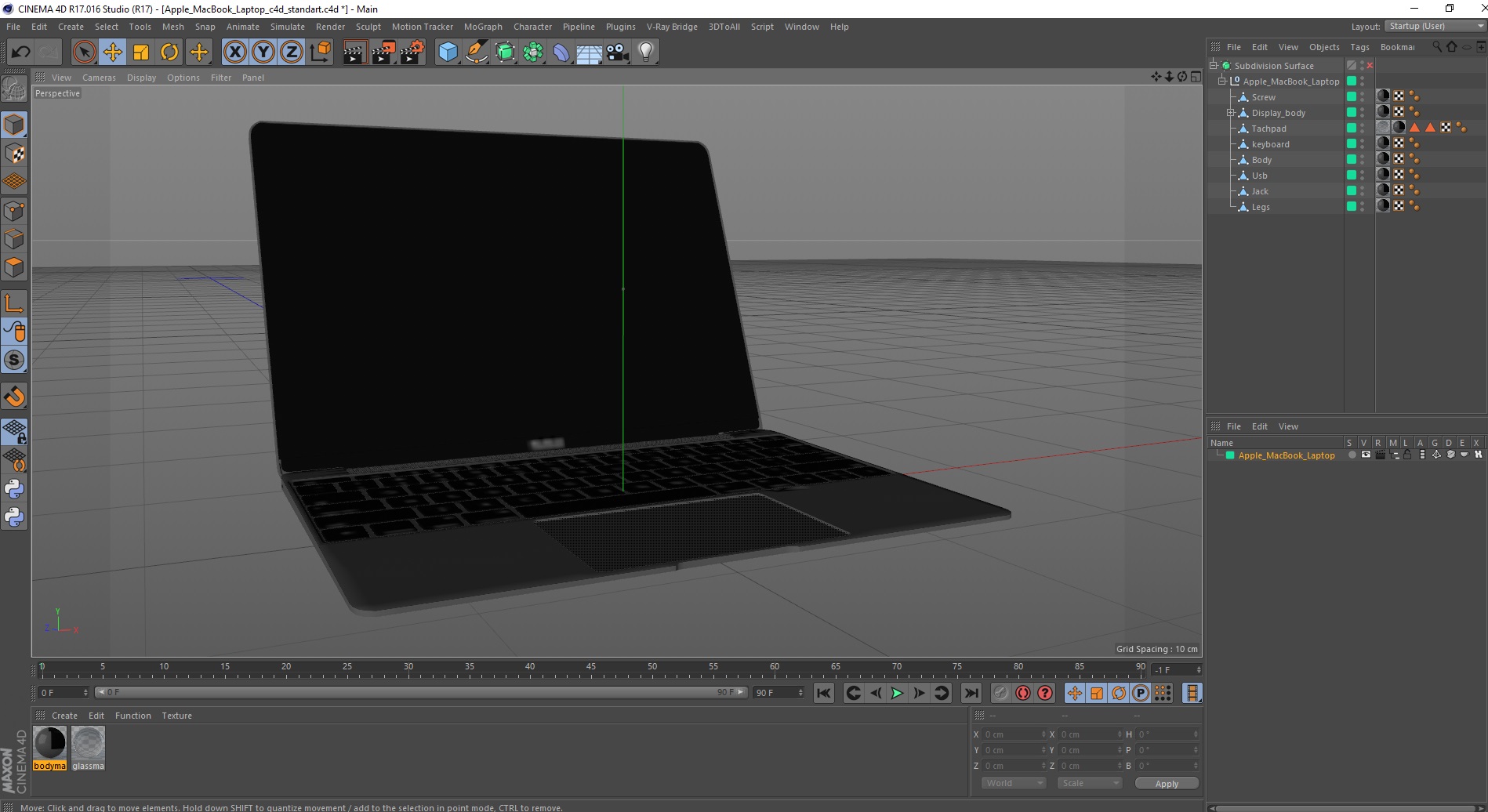Toggle Body object visibility dots
This screenshot has width=1488, height=812.
1363,160
